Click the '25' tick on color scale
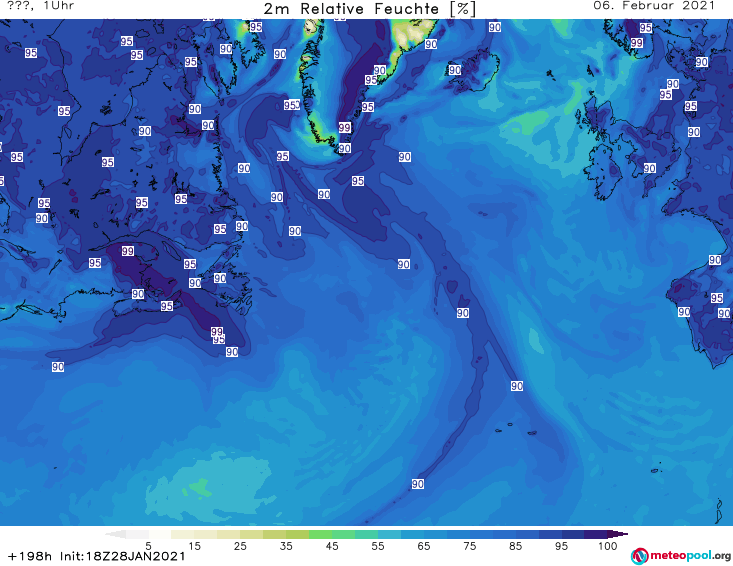 (240, 545)
